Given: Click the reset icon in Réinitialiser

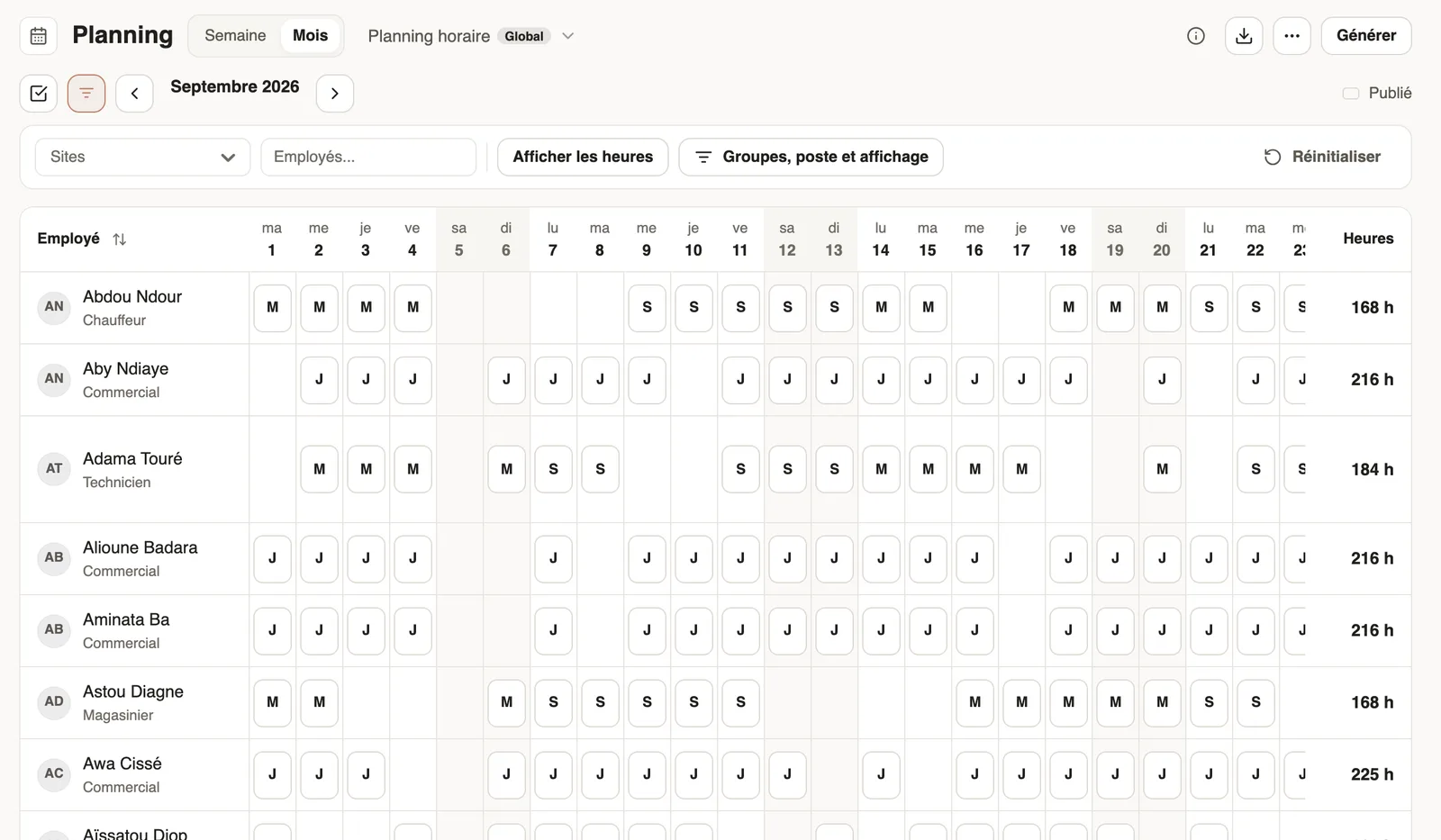Looking at the screenshot, I should (x=1273, y=157).
